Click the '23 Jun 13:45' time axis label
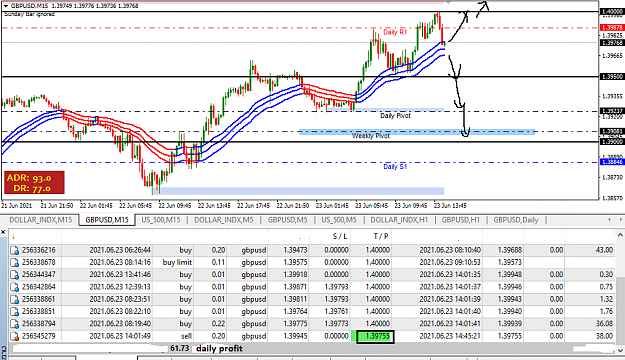 450,206
